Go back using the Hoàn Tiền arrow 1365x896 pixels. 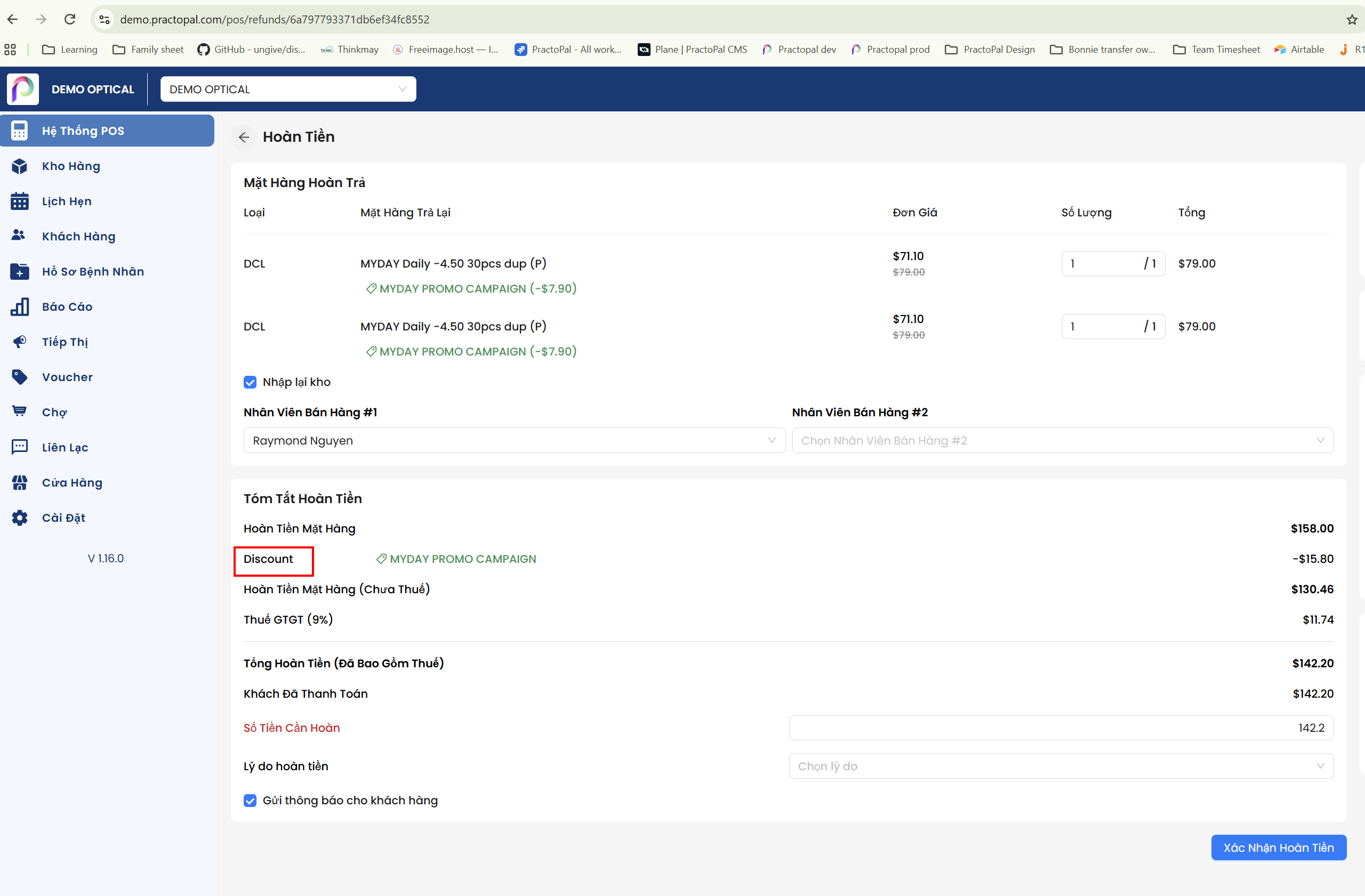244,137
